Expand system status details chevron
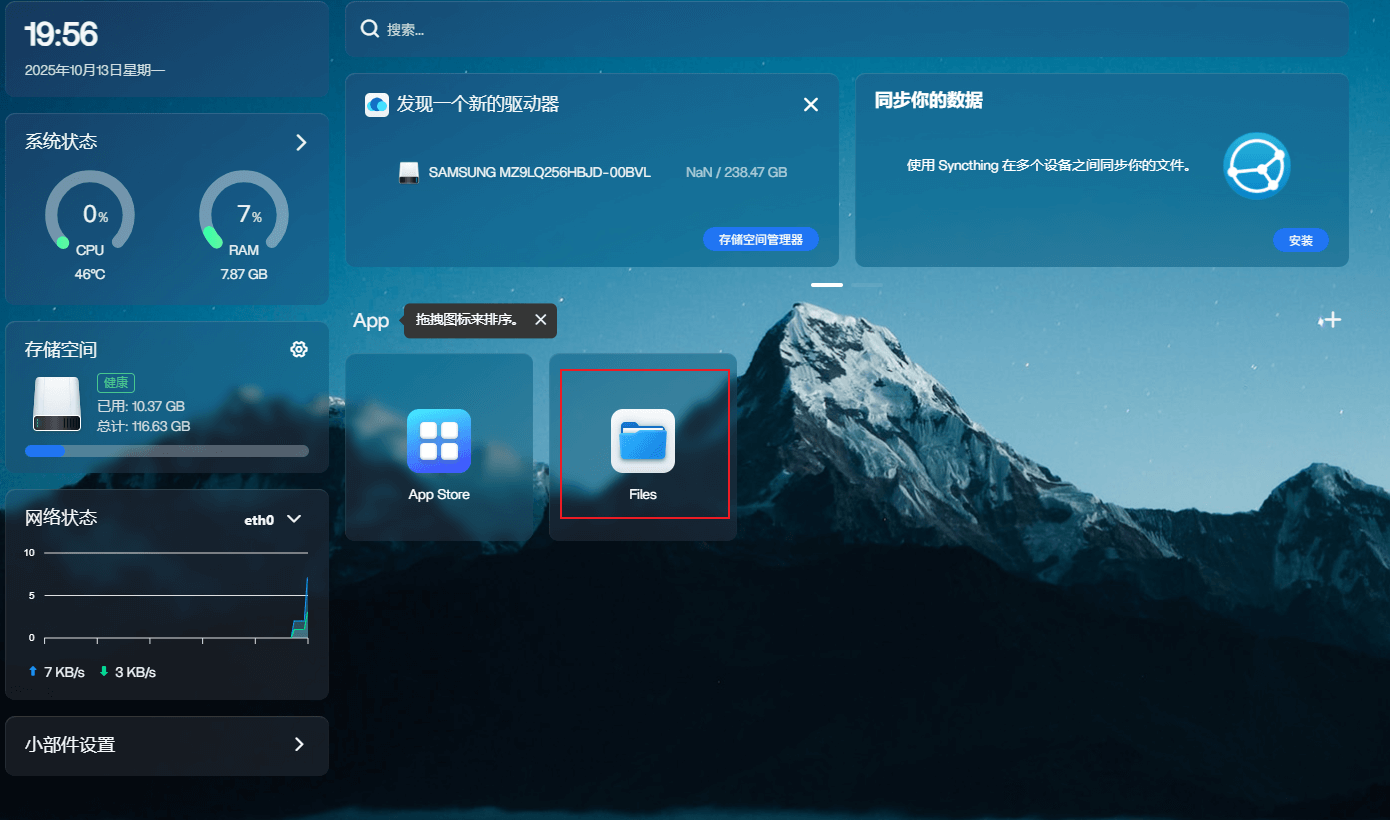The height and width of the screenshot is (820, 1390). [301, 142]
